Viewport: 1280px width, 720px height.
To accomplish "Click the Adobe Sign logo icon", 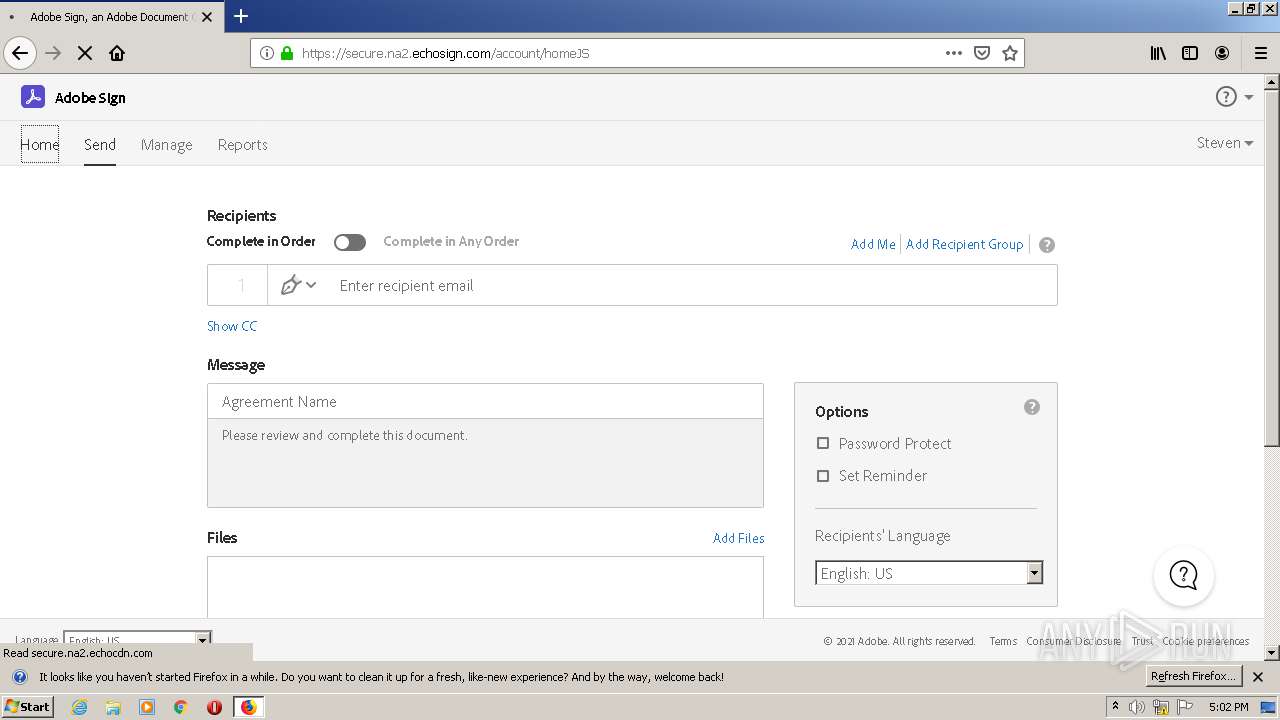I will pos(33,97).
